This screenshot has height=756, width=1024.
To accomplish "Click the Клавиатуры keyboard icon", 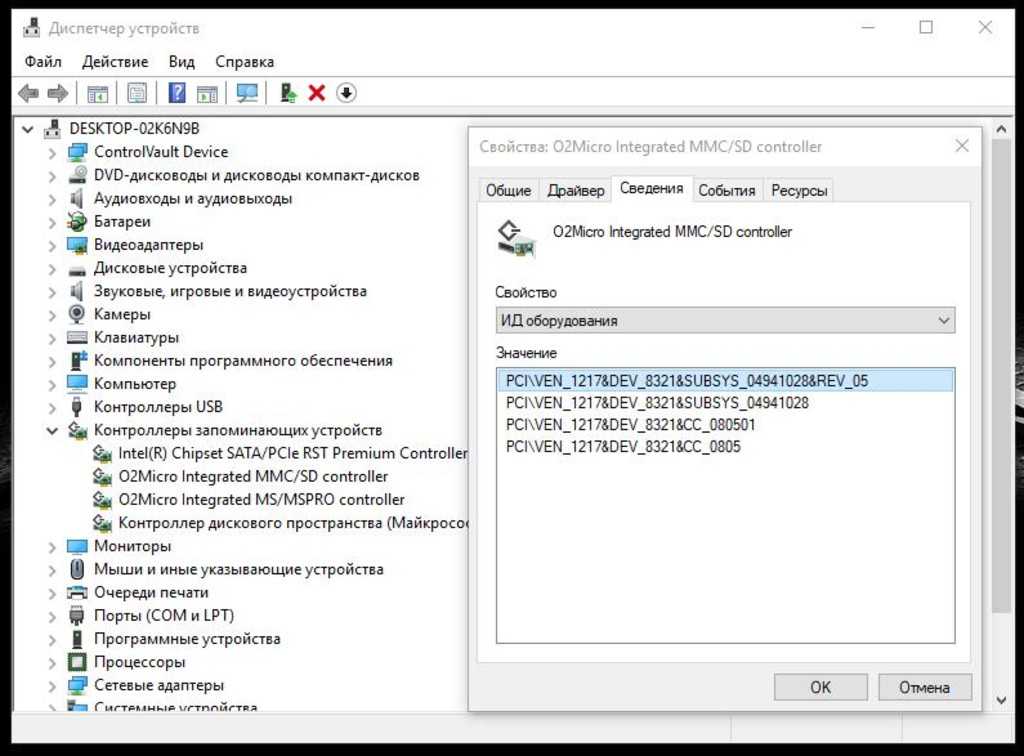I will [77, 338].
